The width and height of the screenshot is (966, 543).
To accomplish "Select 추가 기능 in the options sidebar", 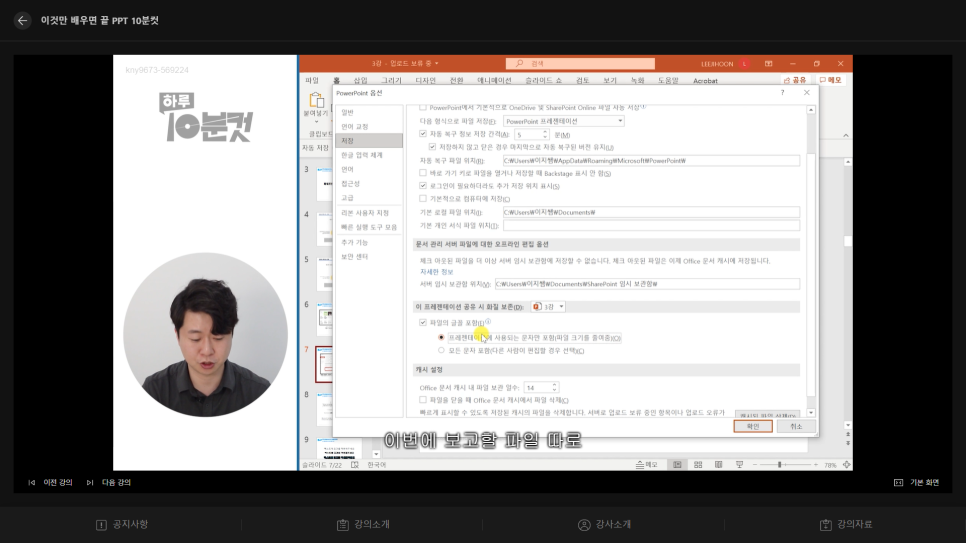I will point(354,242).
